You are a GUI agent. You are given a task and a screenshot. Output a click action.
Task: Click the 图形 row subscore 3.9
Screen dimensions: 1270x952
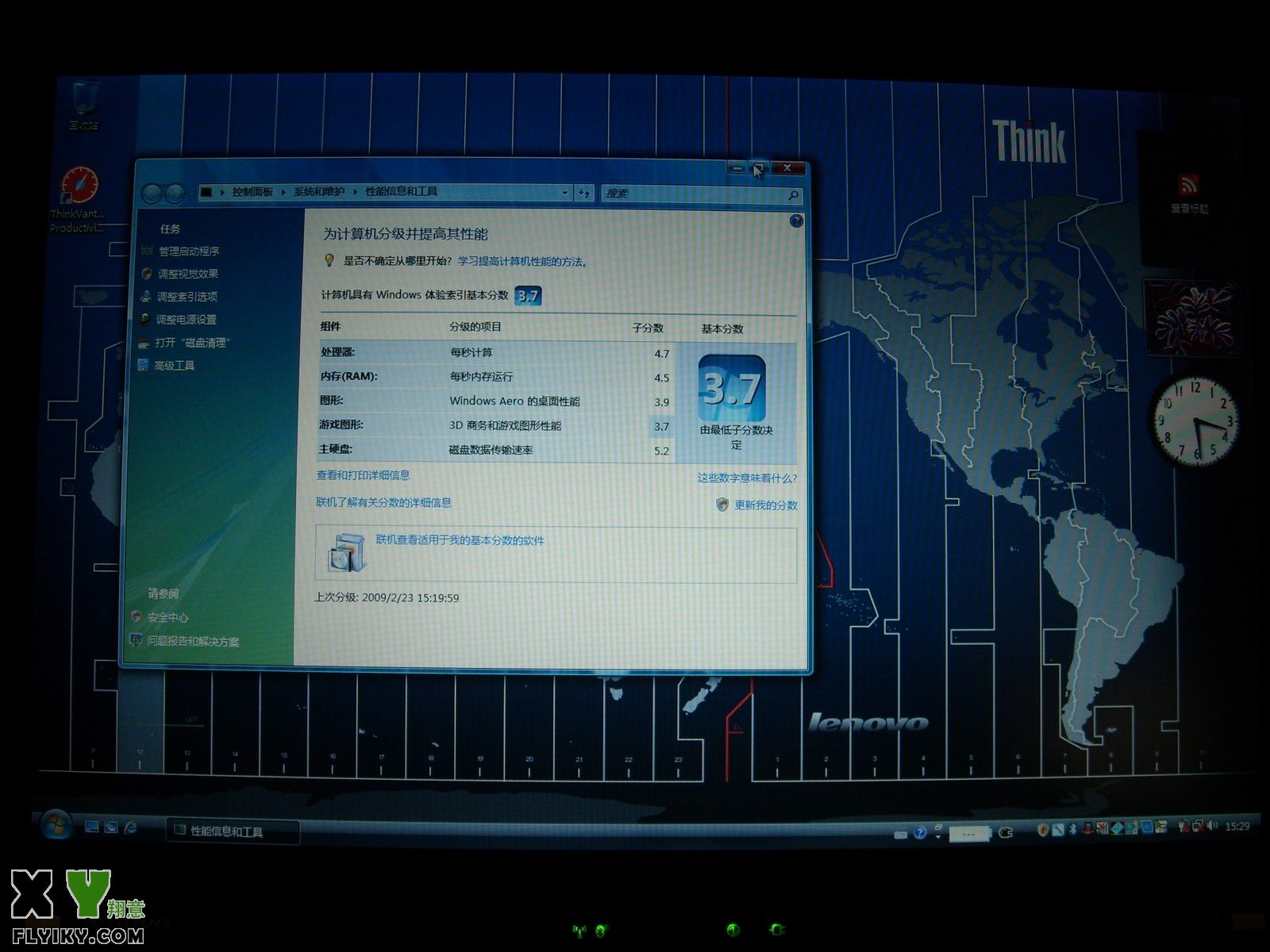662,402
